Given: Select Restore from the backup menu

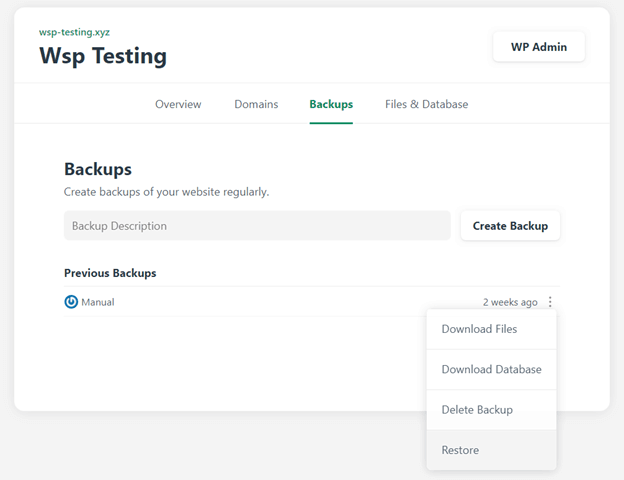Looking at the screenshot, I should pyautogui.click(x=491, y=450).
